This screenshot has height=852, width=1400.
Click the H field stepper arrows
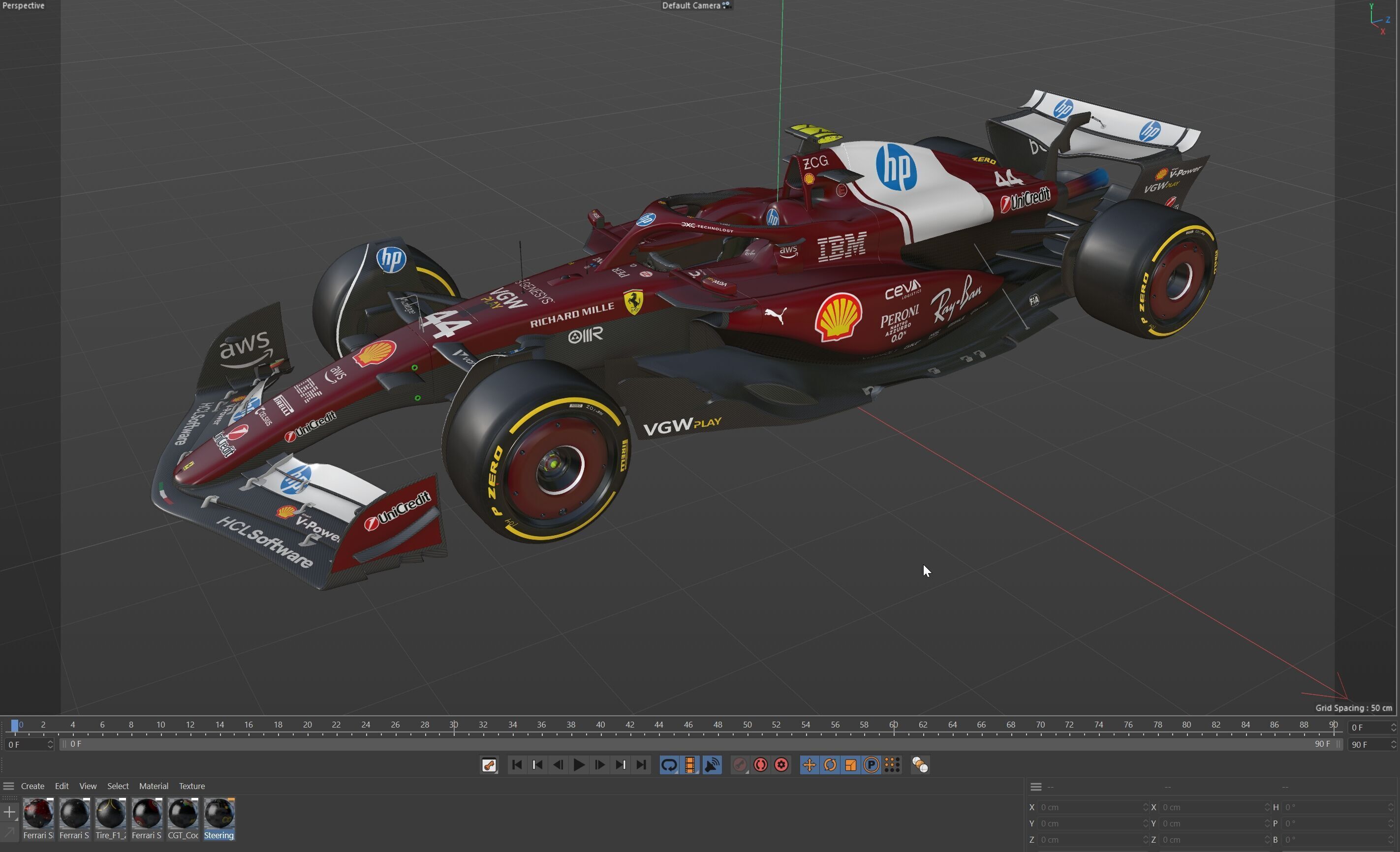(1391, 807)
